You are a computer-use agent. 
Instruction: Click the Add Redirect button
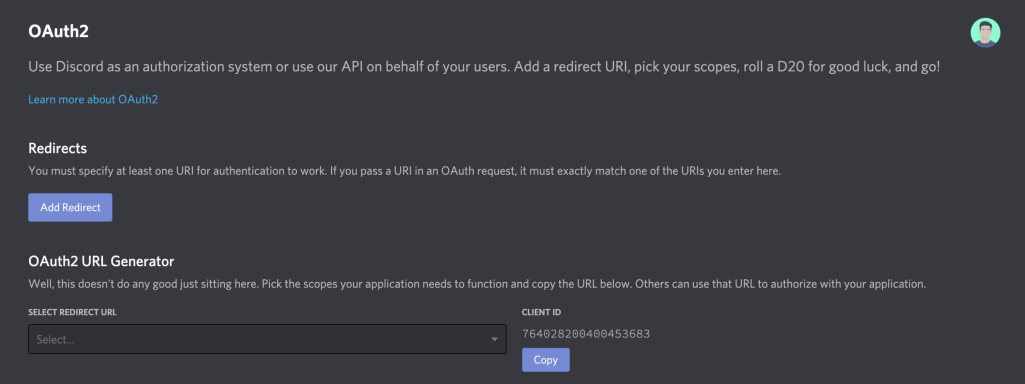click(70, 207)
